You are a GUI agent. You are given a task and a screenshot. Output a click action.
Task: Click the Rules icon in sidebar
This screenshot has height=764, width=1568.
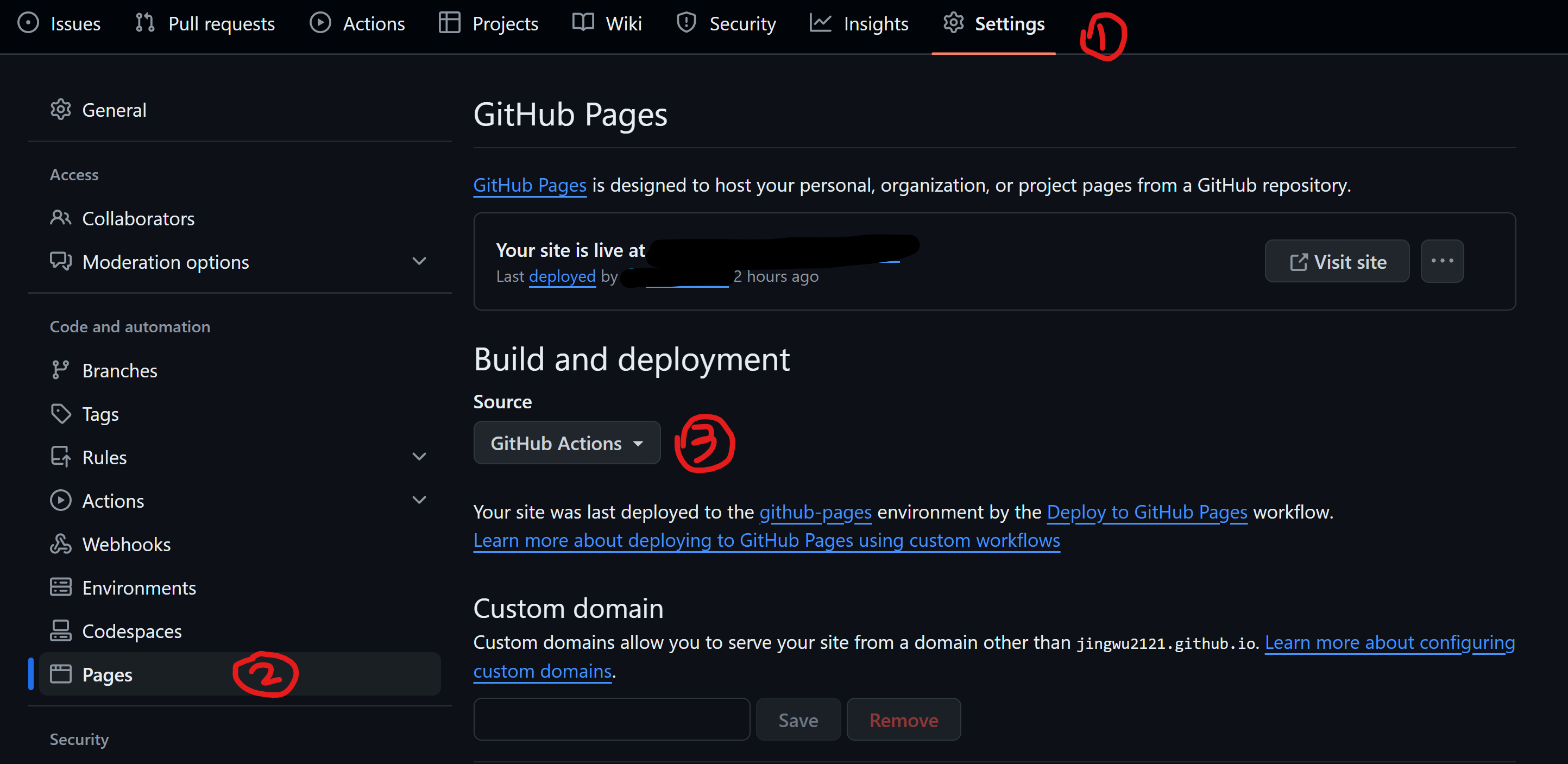[x=60, y=457]
